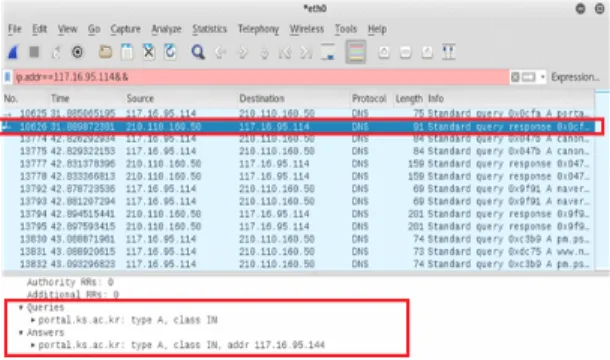Reset text to normal size
Viewport: 610px width, 360px height.
(x=427, y=52)
